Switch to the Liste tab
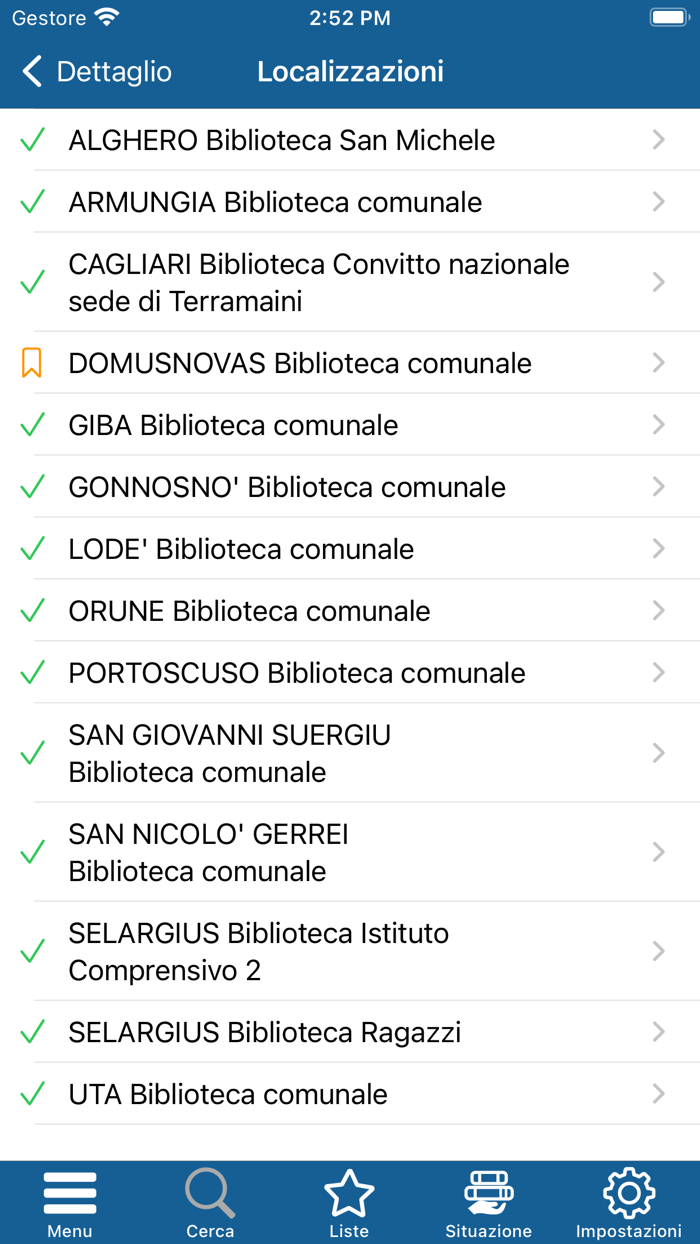Viewport: 700px width, 1244px height. 349,1202
